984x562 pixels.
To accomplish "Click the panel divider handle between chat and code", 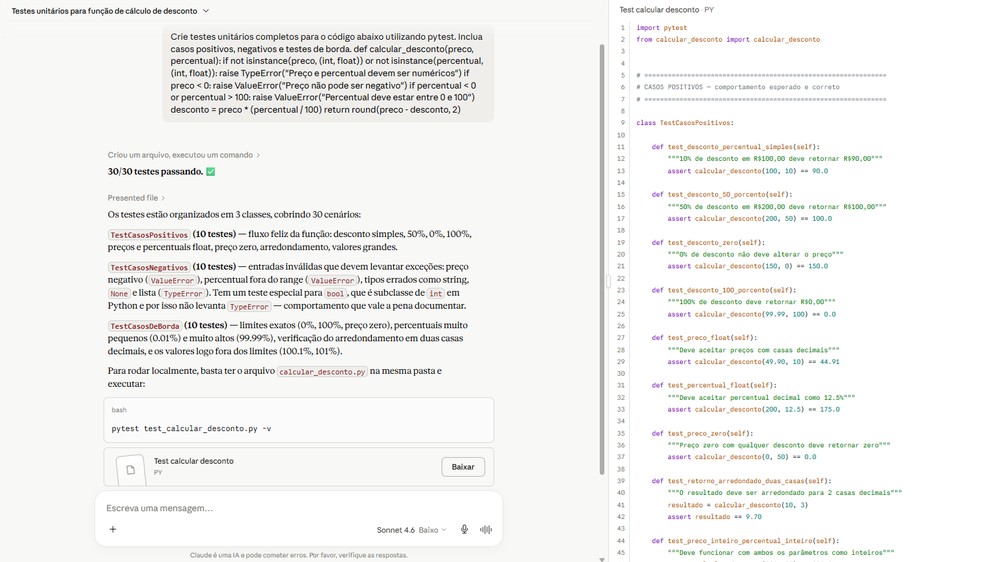I will pyautogui.click(x=608, y=281).
